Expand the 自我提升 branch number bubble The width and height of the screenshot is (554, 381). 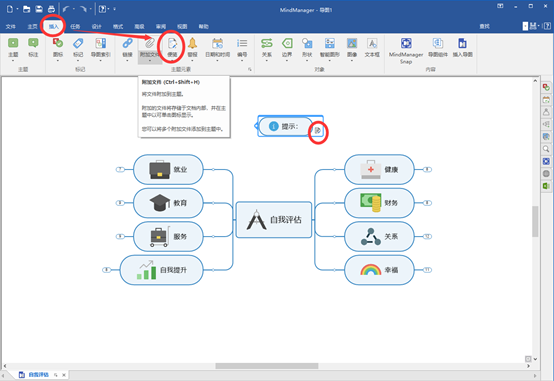click(106, 270)
